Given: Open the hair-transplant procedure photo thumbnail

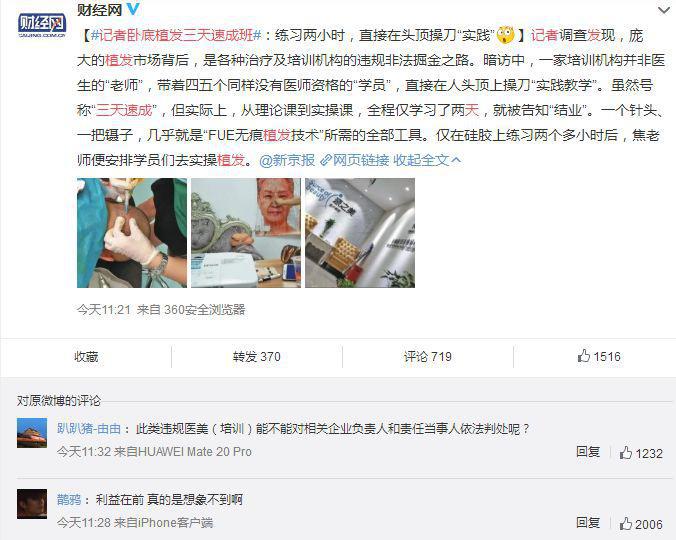Looking at the screenshot, I should tap(132, 233).
